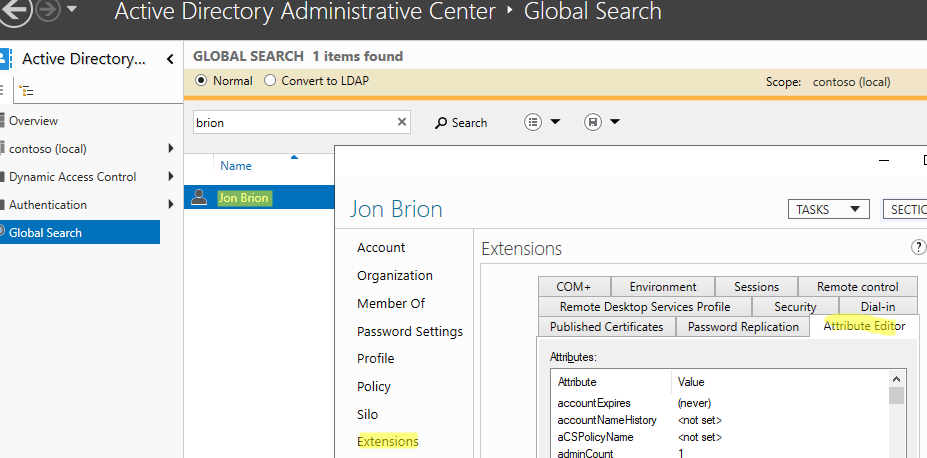Click the forward navigation arrow
Screen dimensions: 927x458
[48, 10]
